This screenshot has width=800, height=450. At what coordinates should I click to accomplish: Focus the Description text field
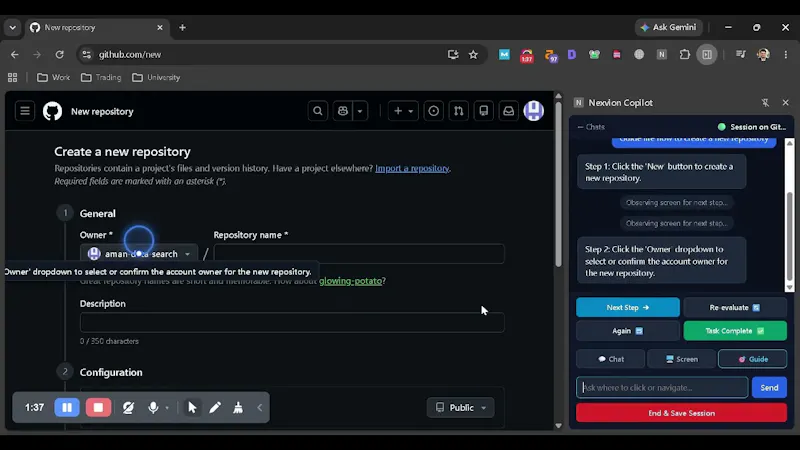(x=292, y=322)
